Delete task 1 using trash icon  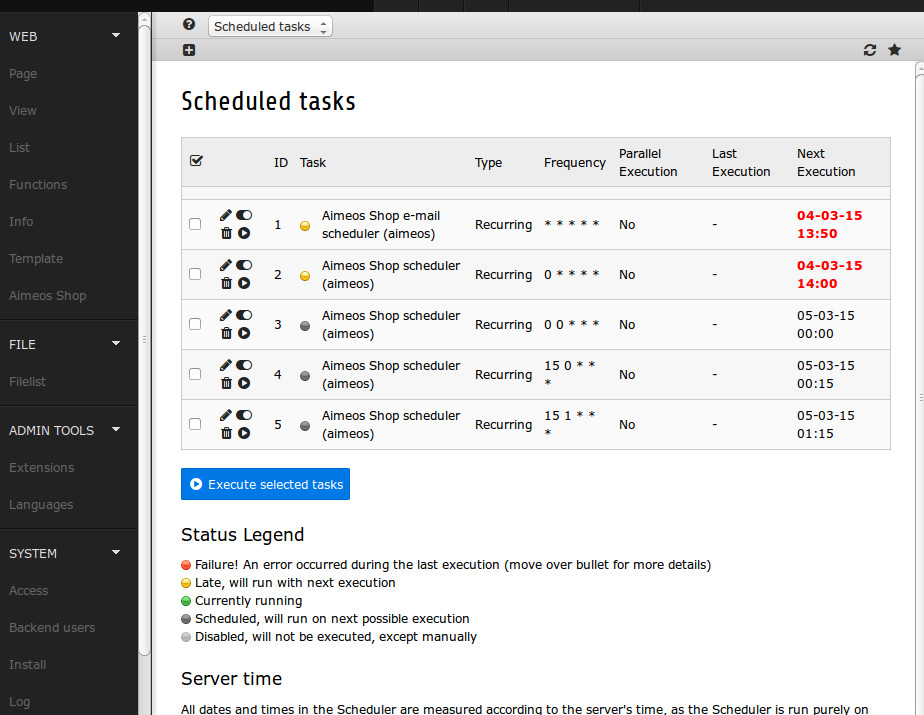[x=226, y=233]
